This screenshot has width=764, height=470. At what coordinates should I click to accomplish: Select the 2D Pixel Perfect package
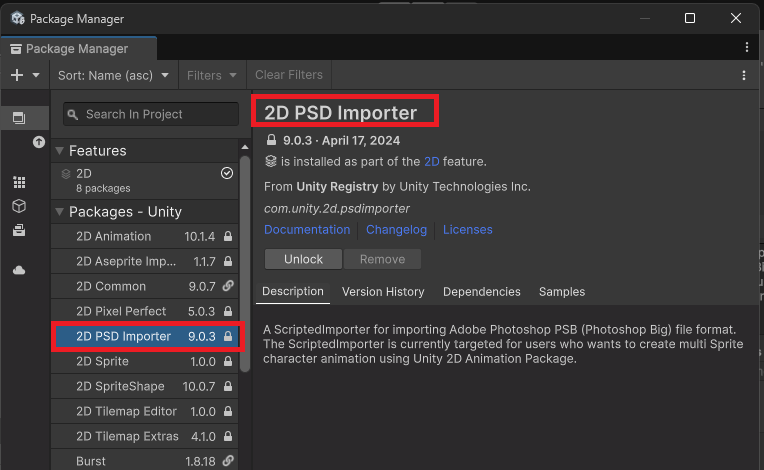coord(145,311)
